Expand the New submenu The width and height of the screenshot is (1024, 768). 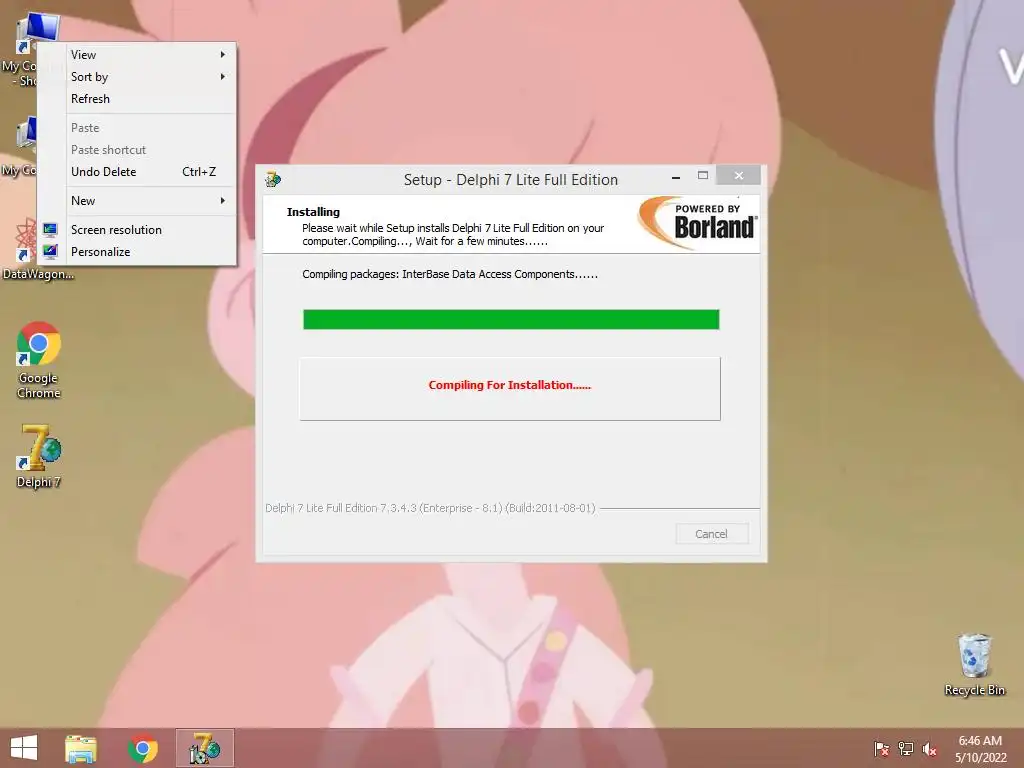pyautogui.click(x=136, y=201)
